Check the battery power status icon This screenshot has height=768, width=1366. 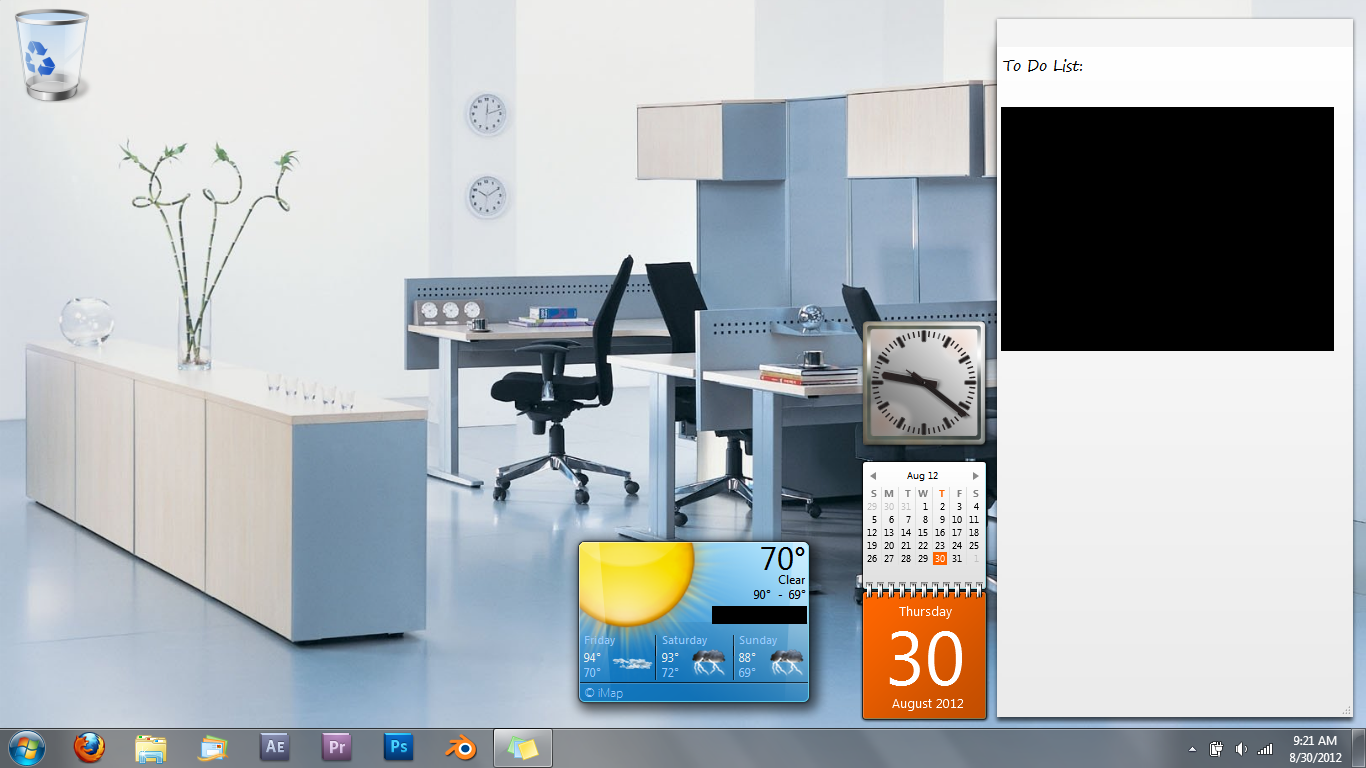point(1217,749)
